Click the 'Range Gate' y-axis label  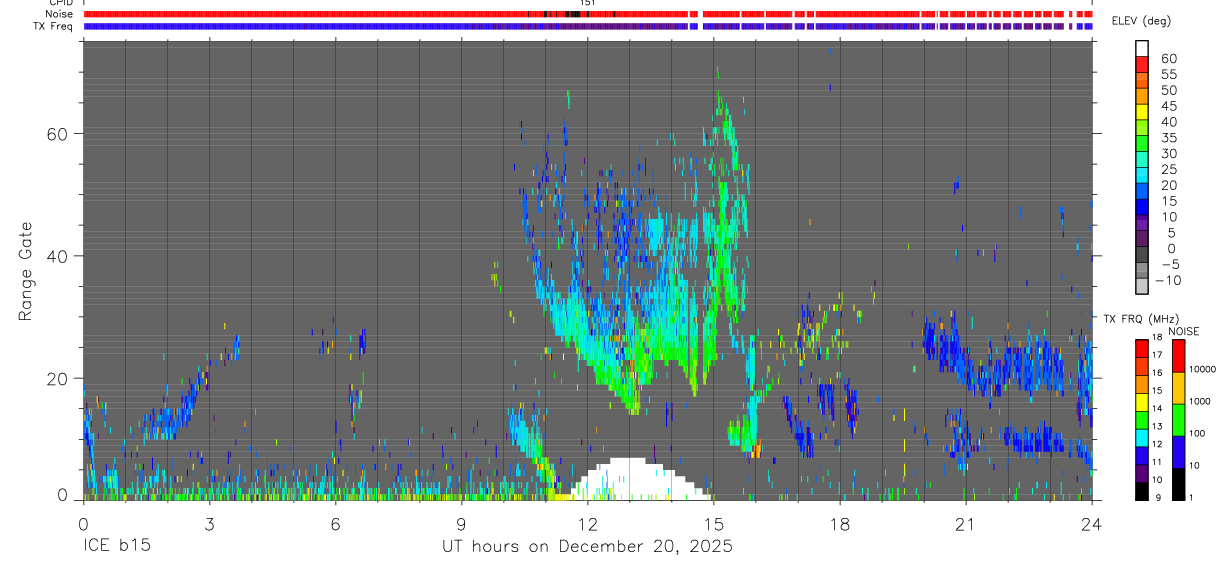tap(26, 272)
